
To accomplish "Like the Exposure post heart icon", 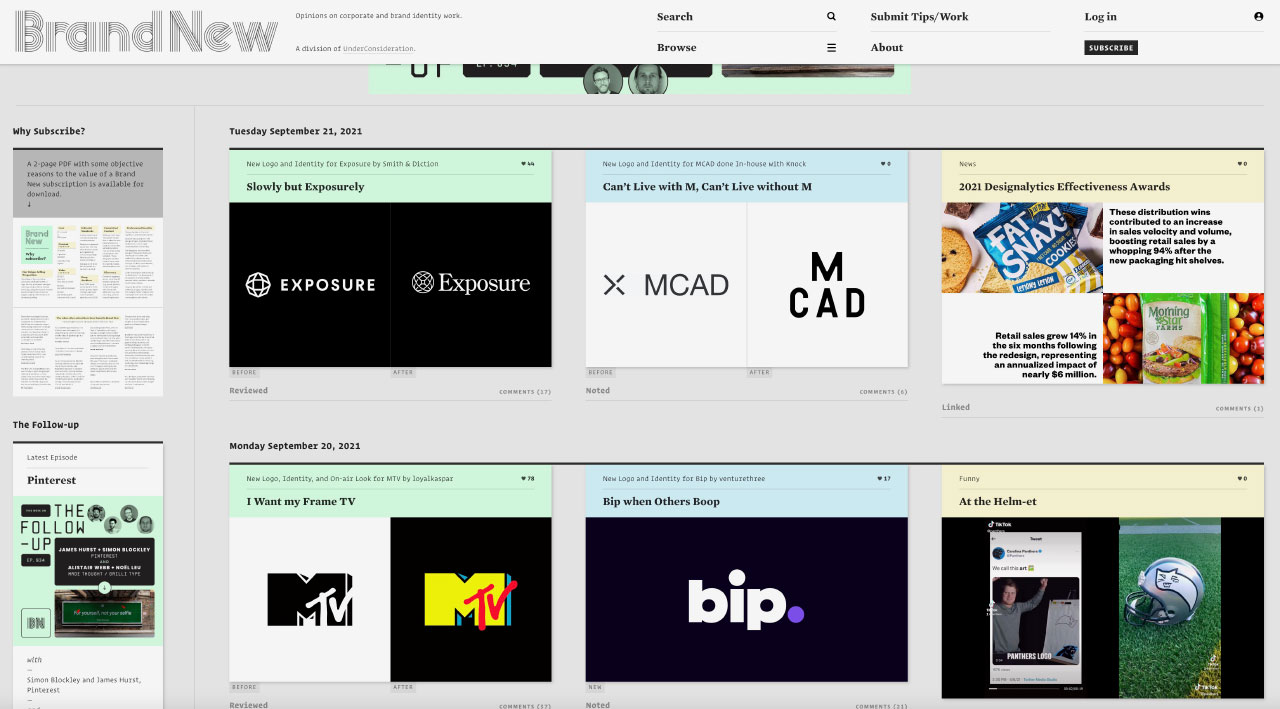I will pyautogui.click(x=523, y=164).
